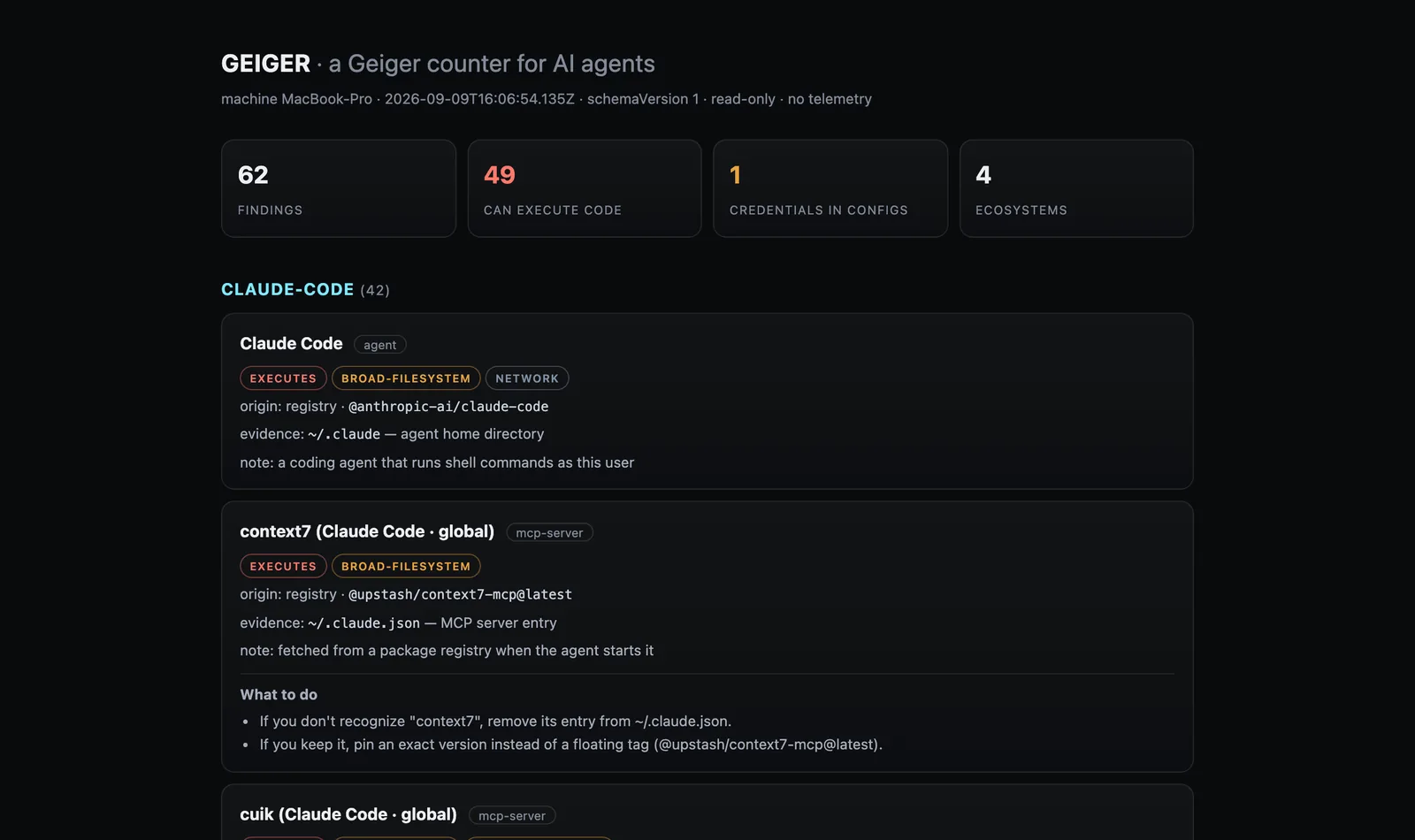Image resolution: width=1415 pixels, height=840 pixels.
Task: Click the NETWORK tag
Action: tap(527, 378)
